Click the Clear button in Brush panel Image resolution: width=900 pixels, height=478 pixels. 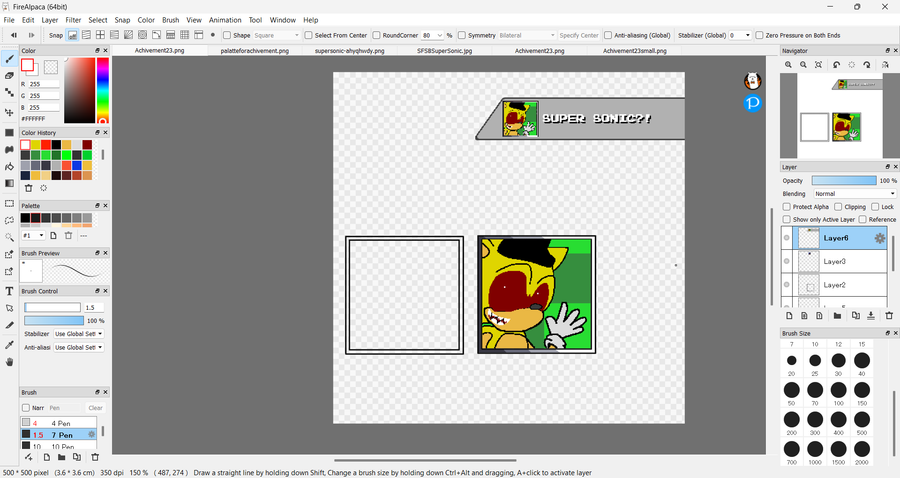pos(95,408)
